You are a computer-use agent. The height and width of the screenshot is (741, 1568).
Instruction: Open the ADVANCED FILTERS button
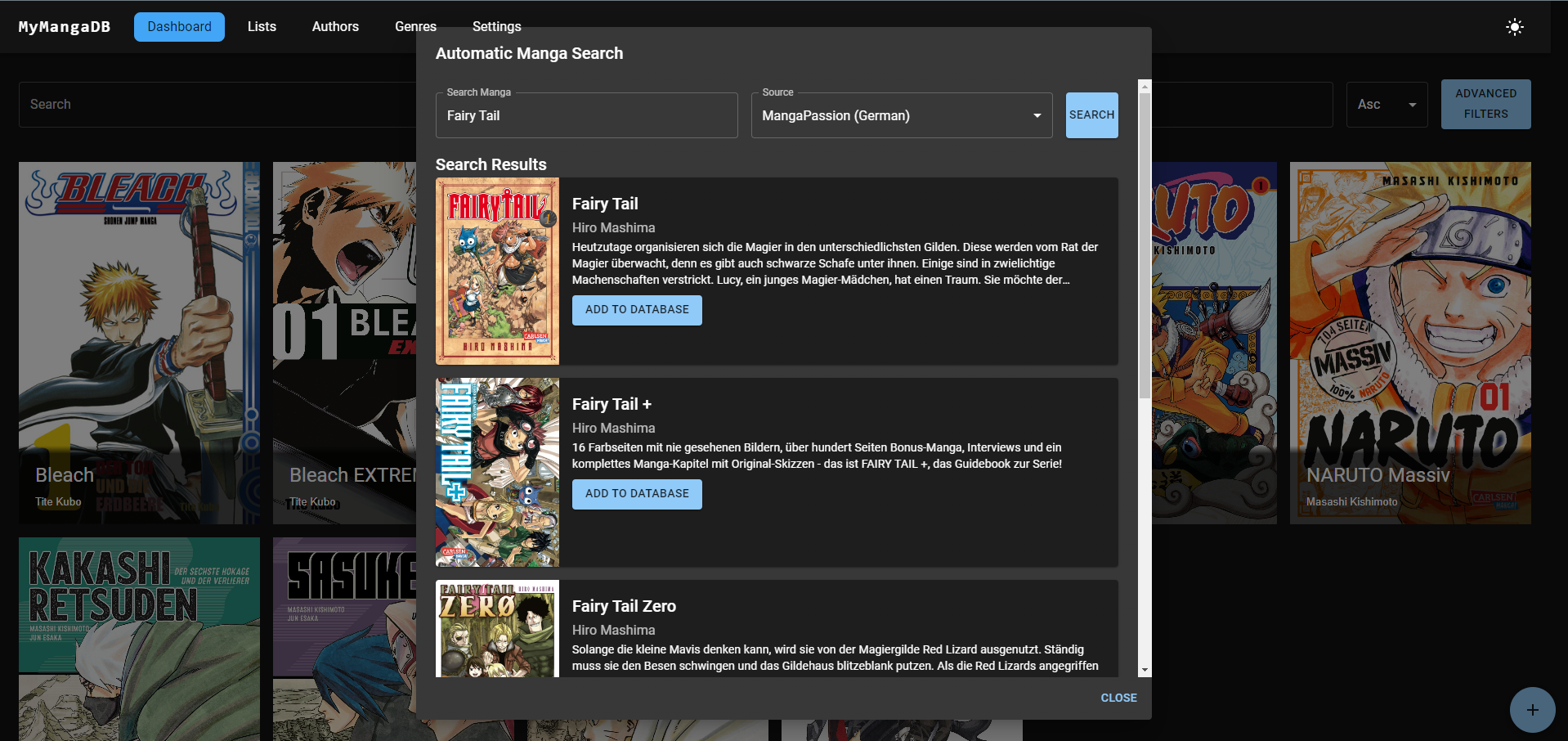[x=1485, y=104]
